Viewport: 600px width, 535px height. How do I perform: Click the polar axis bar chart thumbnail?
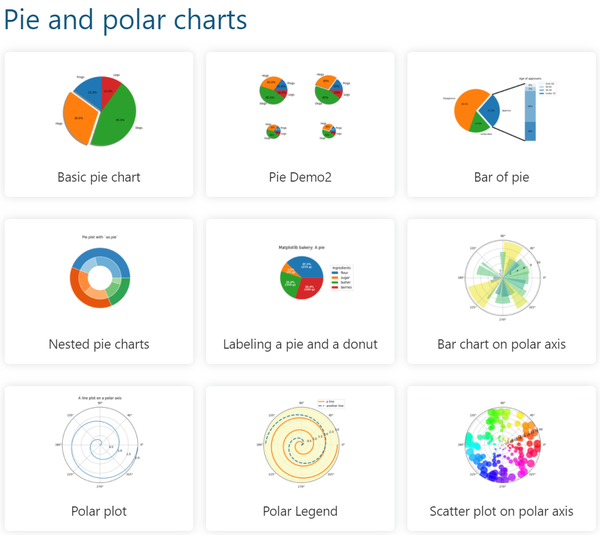click(x=500, y=275)
